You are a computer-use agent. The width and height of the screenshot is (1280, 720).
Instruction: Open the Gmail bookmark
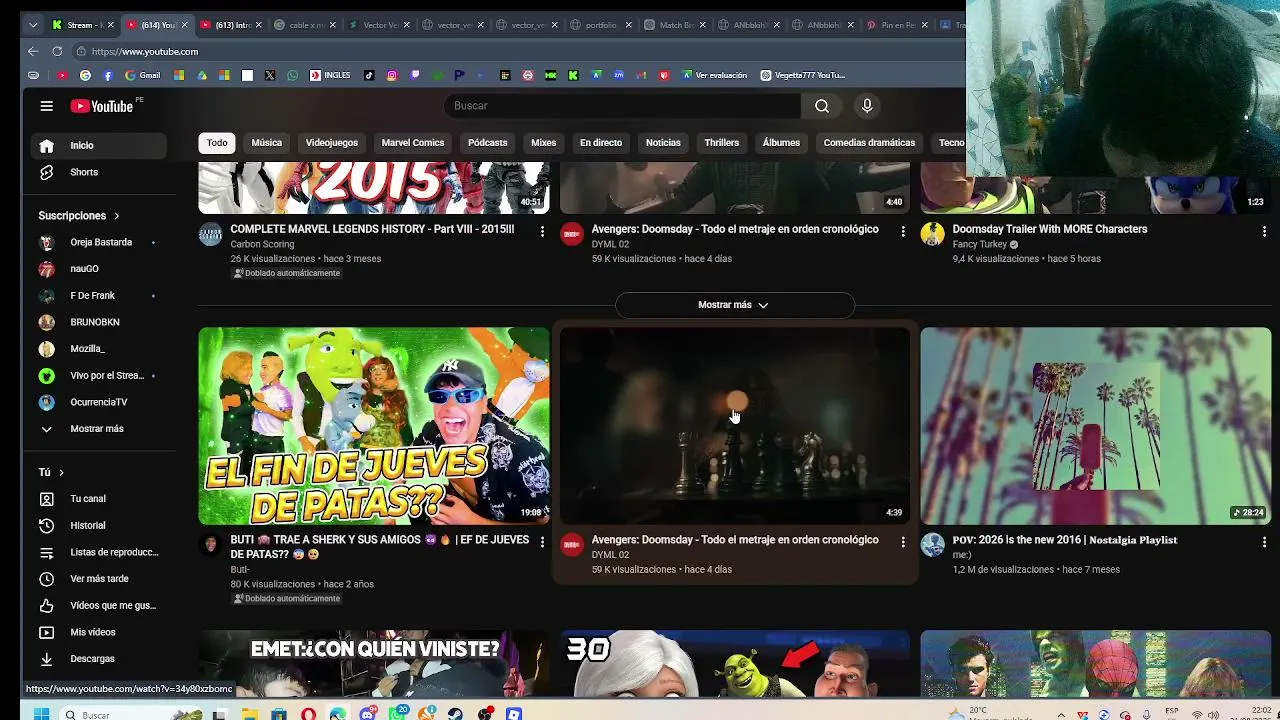point(142,75)
